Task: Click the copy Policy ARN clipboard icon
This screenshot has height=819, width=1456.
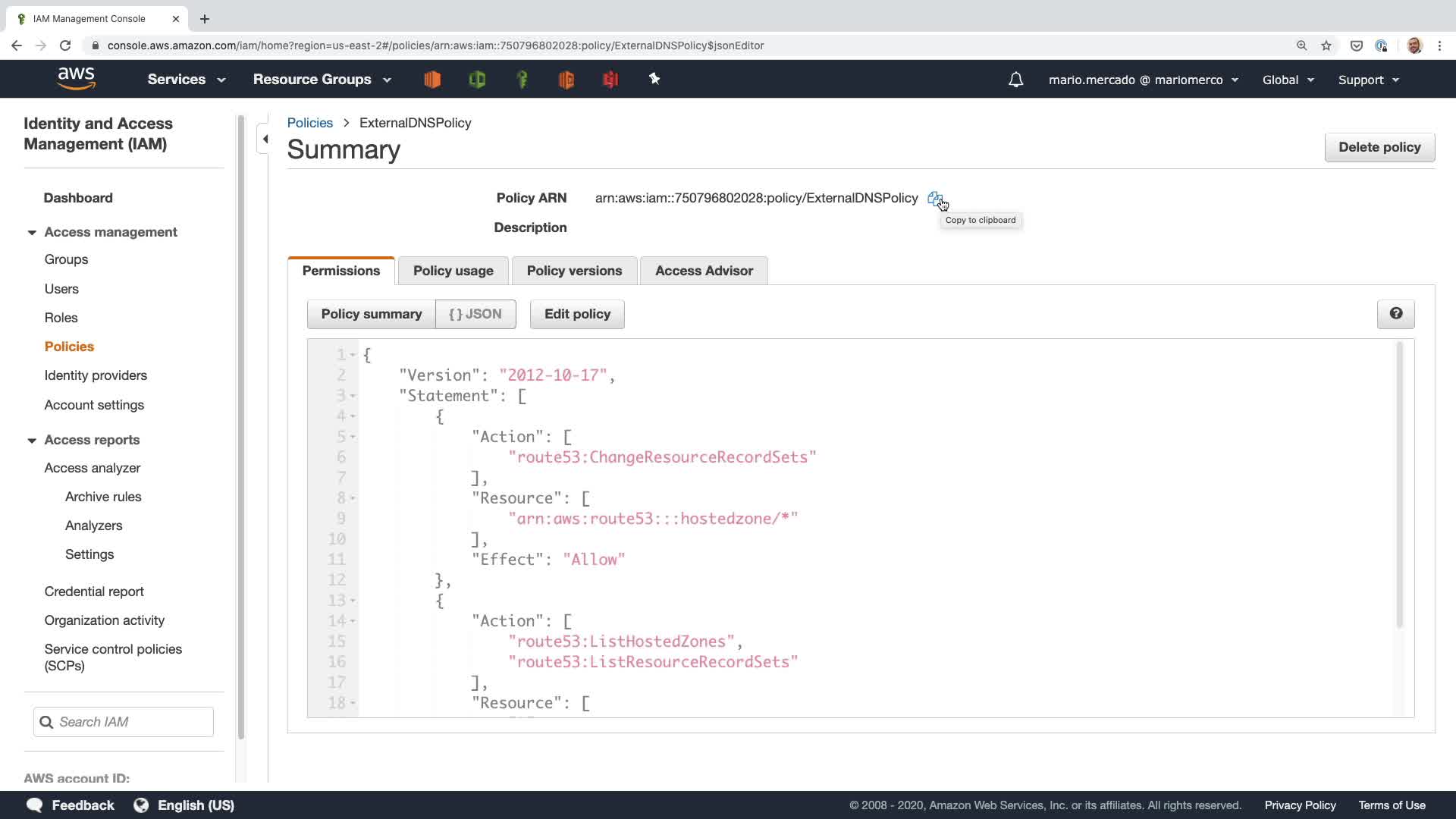Action: (934, 198)
